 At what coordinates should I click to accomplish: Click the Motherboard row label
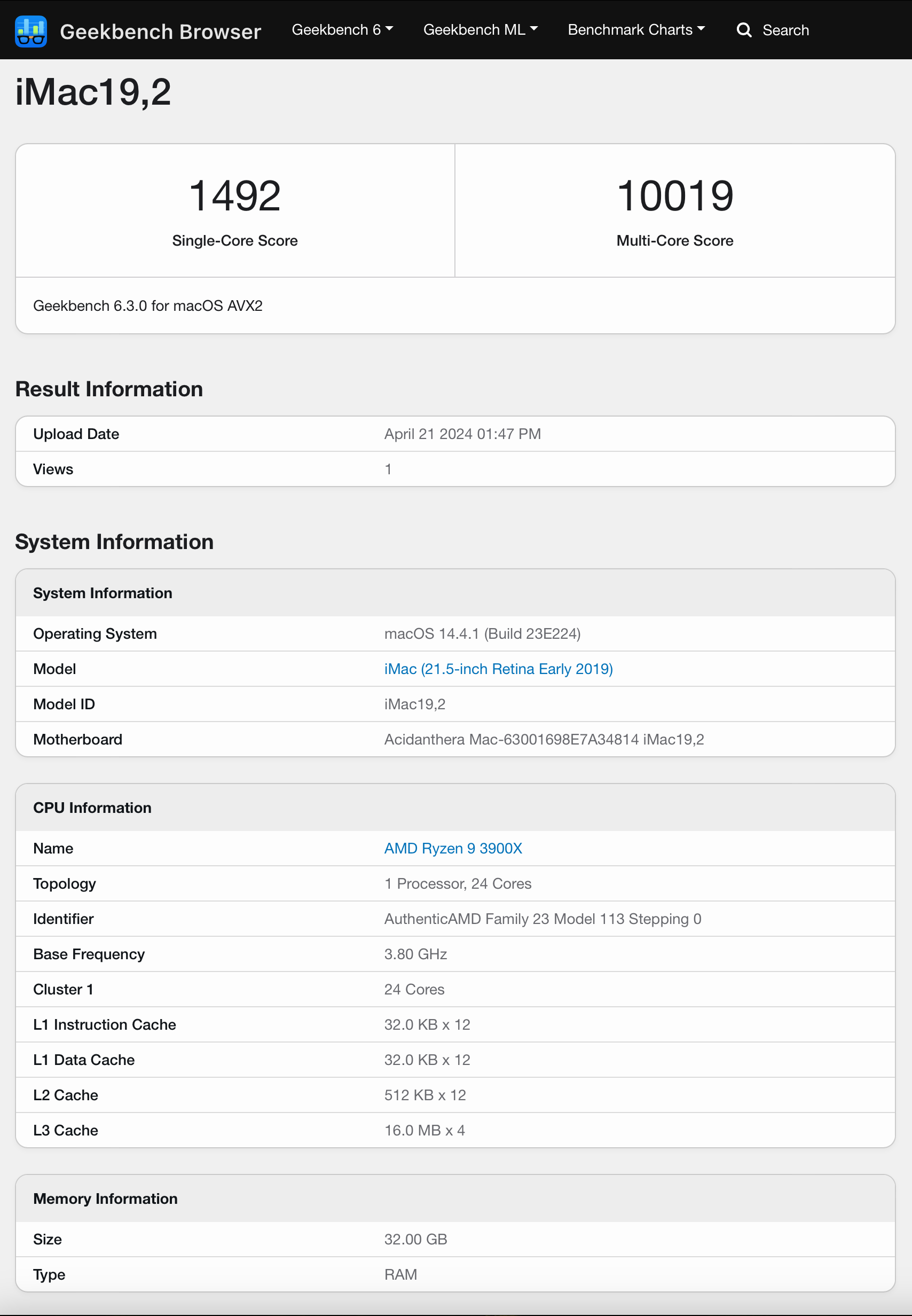pos(78,739)
